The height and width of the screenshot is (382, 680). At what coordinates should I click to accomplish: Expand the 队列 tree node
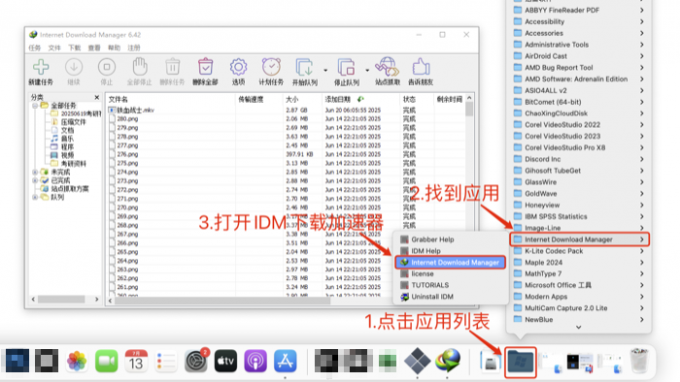click(x=35, y=197)
